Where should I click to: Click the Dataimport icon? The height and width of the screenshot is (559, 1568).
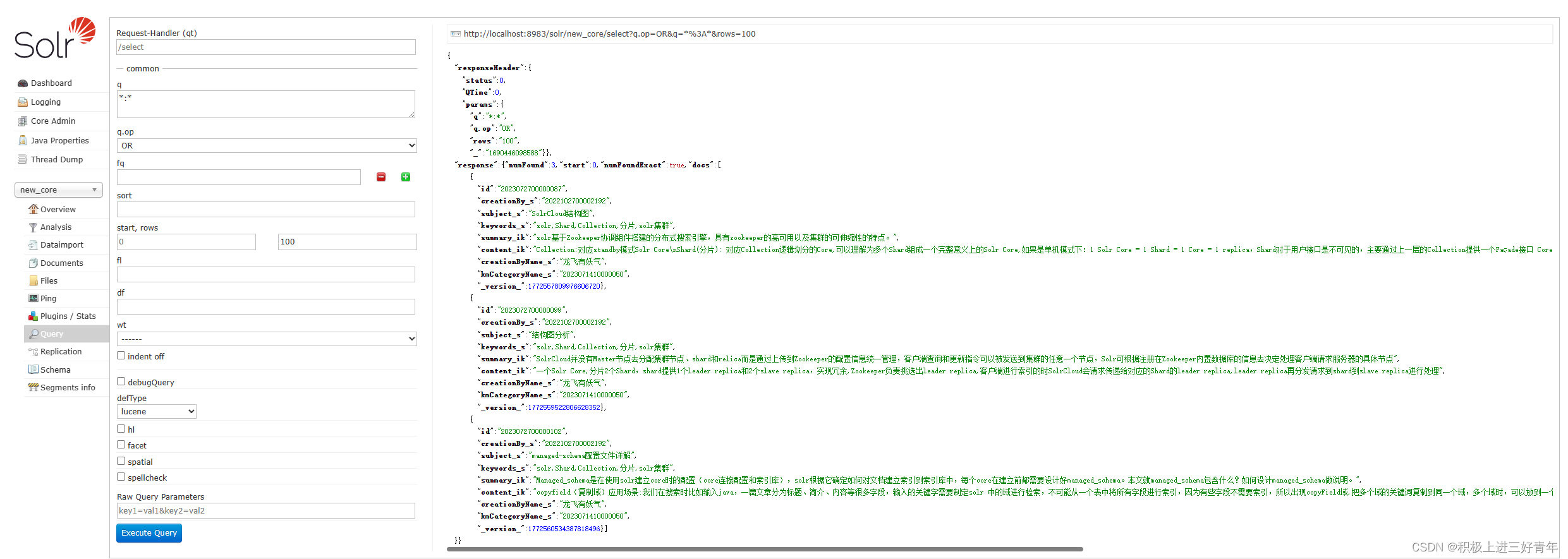(x=33, y=245)
